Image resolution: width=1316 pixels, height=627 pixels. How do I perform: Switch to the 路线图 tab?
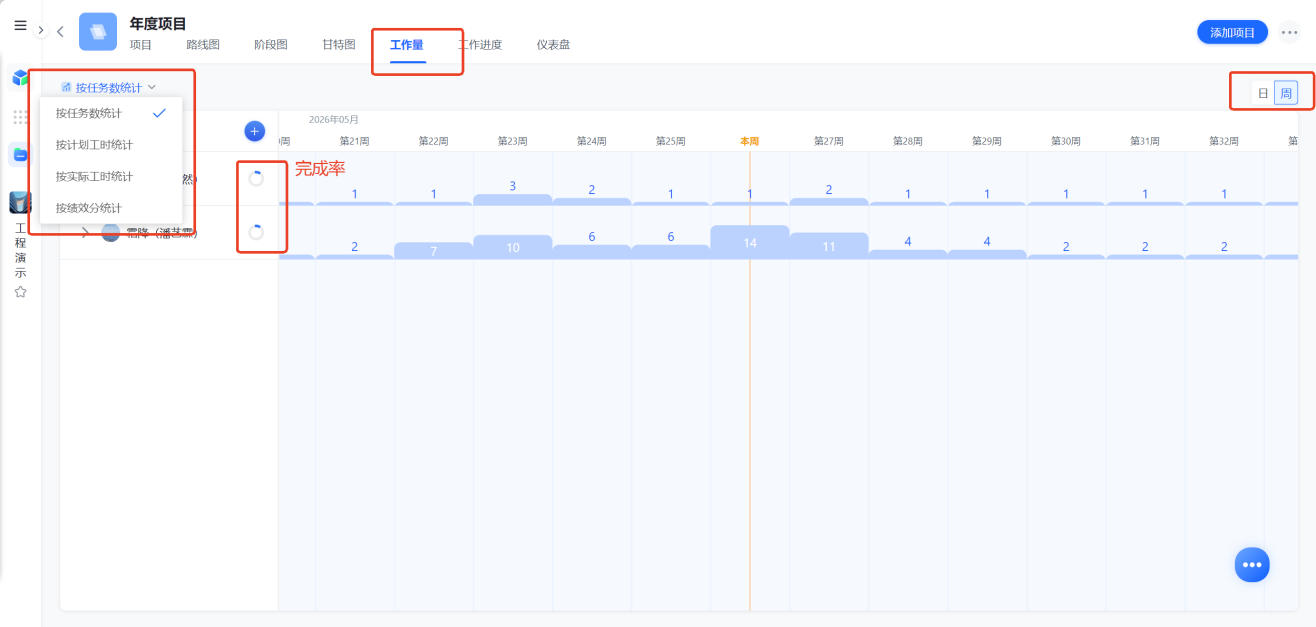pyautogui.click(x=203, y=45)
